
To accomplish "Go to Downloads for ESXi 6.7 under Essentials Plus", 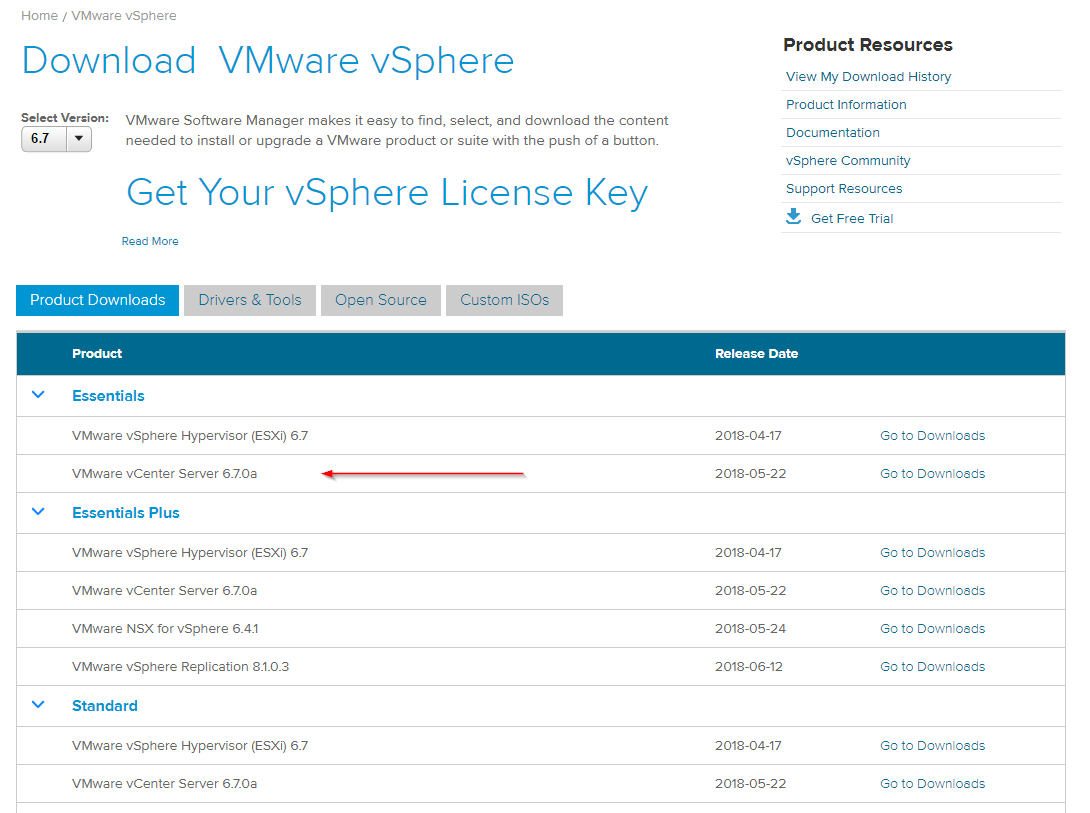I will pos(932,552).
